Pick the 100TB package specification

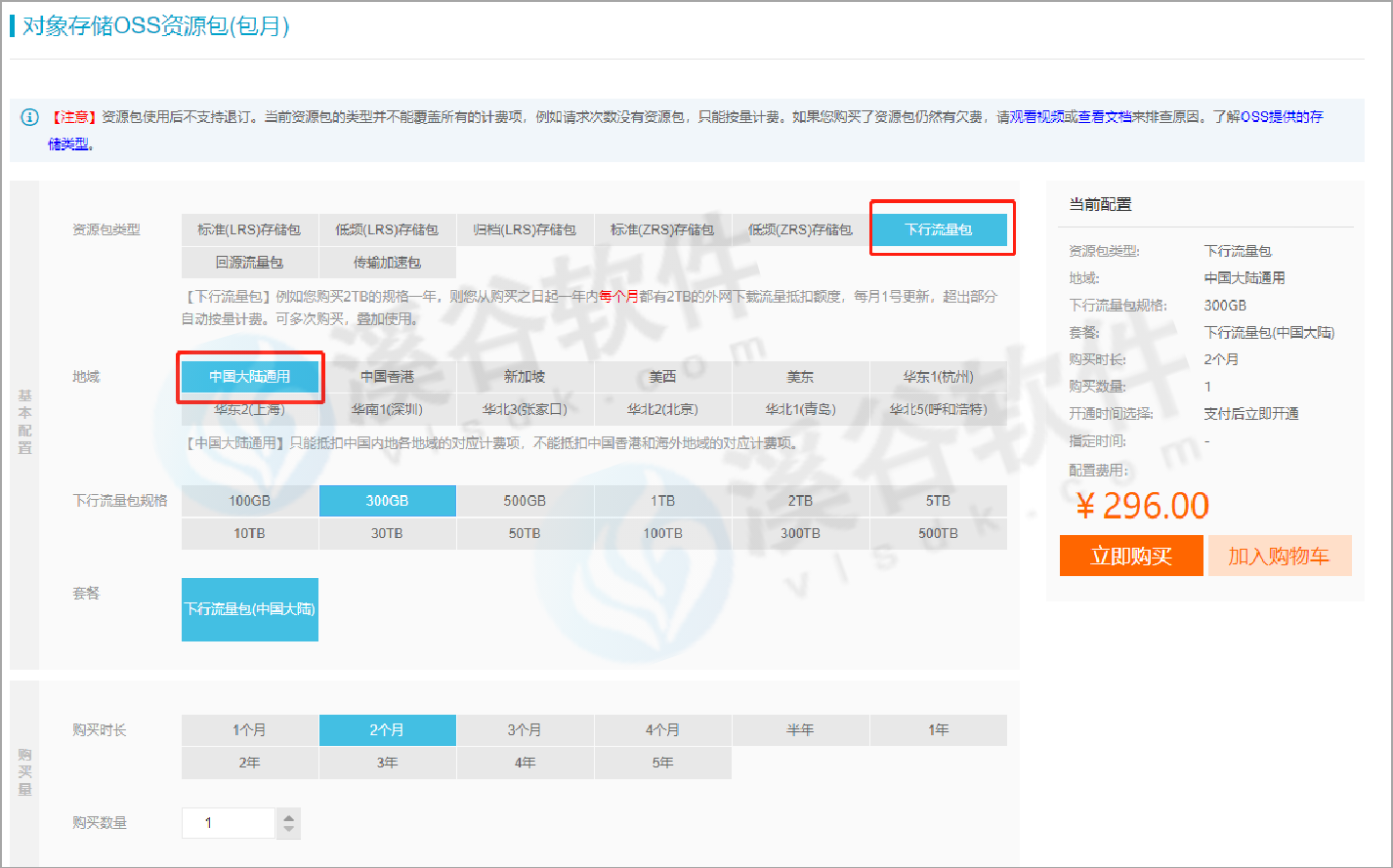[662, 533]
